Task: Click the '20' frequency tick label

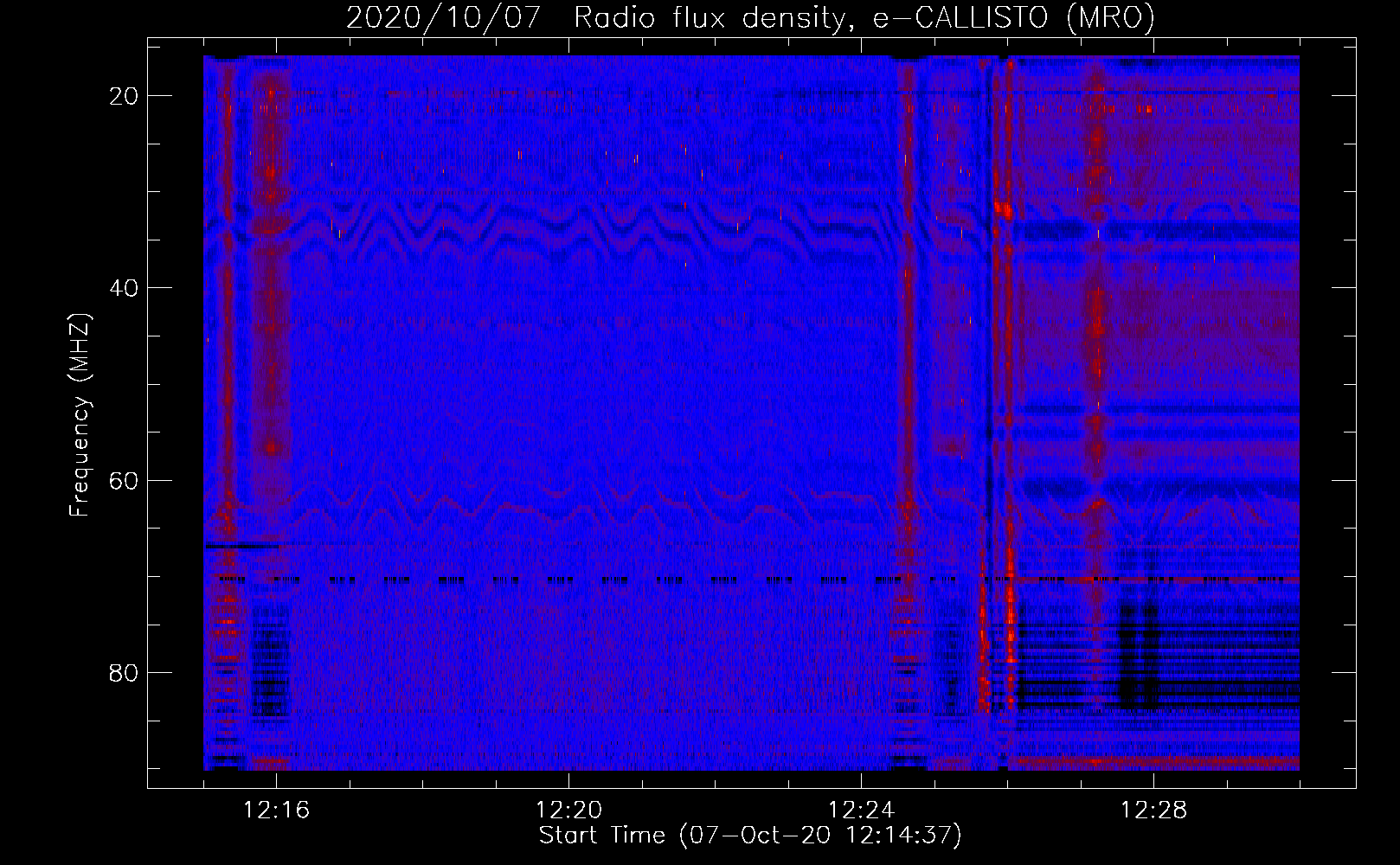Action: coord(125,96)
